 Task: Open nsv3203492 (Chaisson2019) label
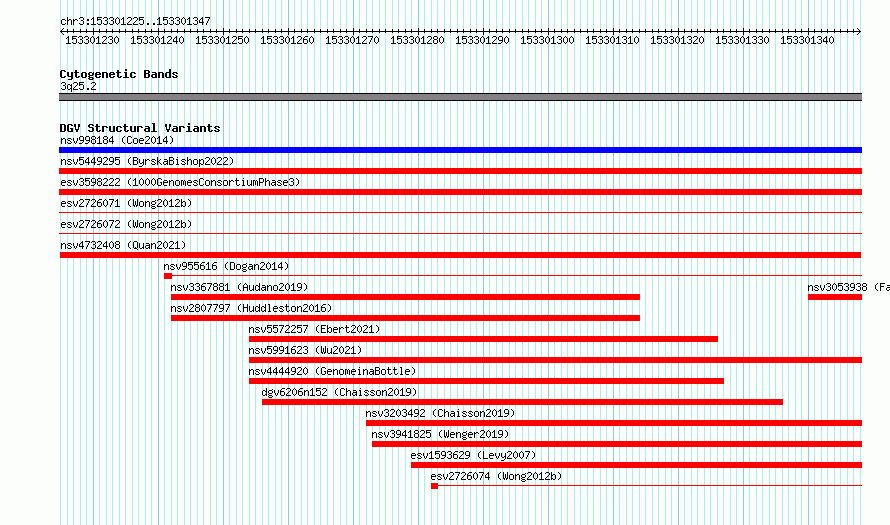pos(440,413)
